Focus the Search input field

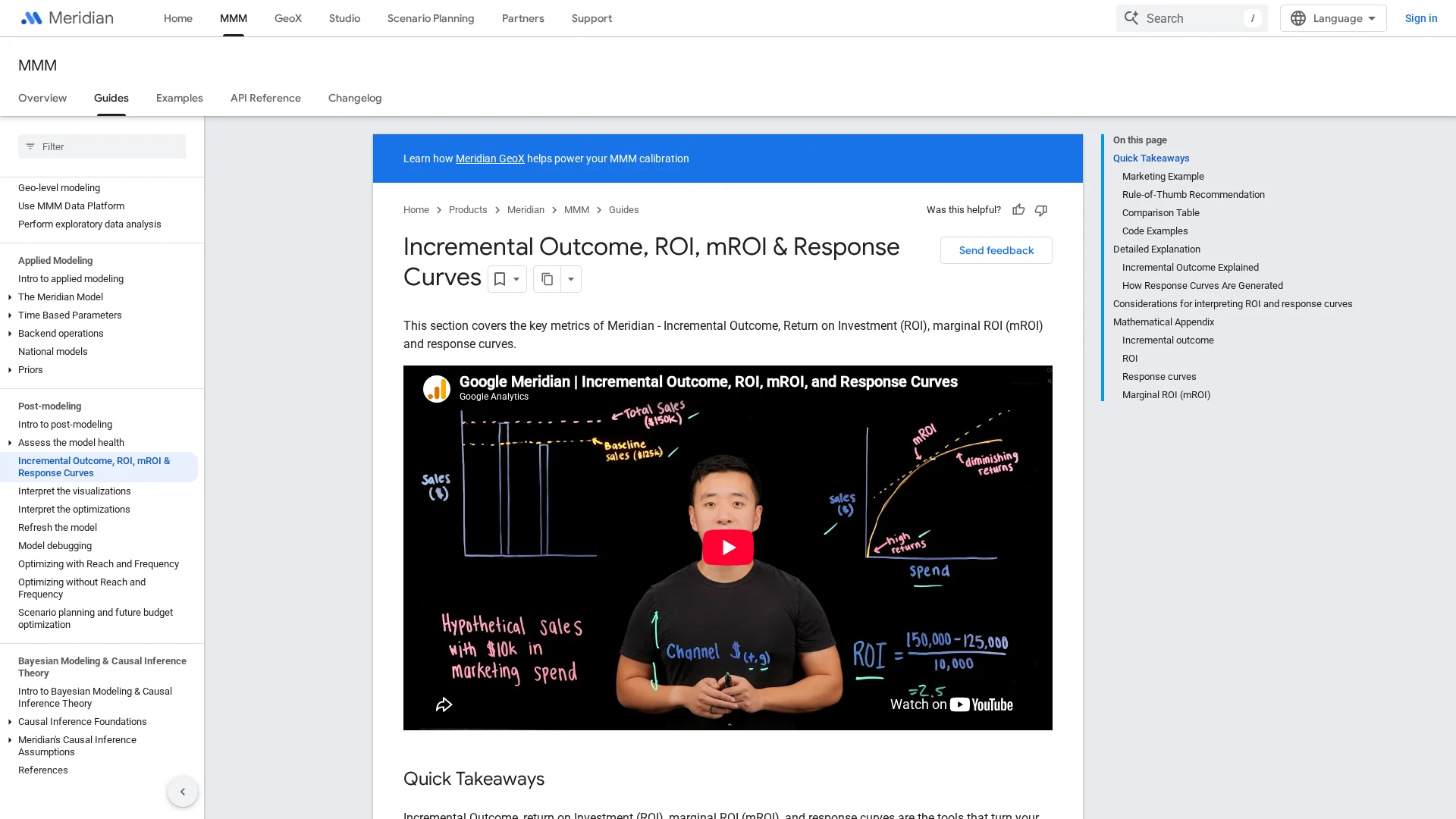click(x=1192, y=18)
